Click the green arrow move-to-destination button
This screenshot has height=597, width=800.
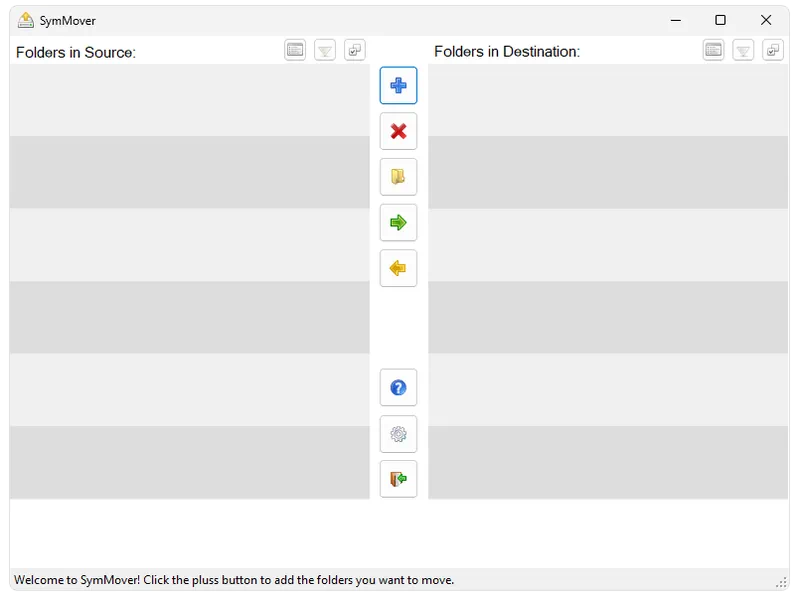[x=398, y=222]
